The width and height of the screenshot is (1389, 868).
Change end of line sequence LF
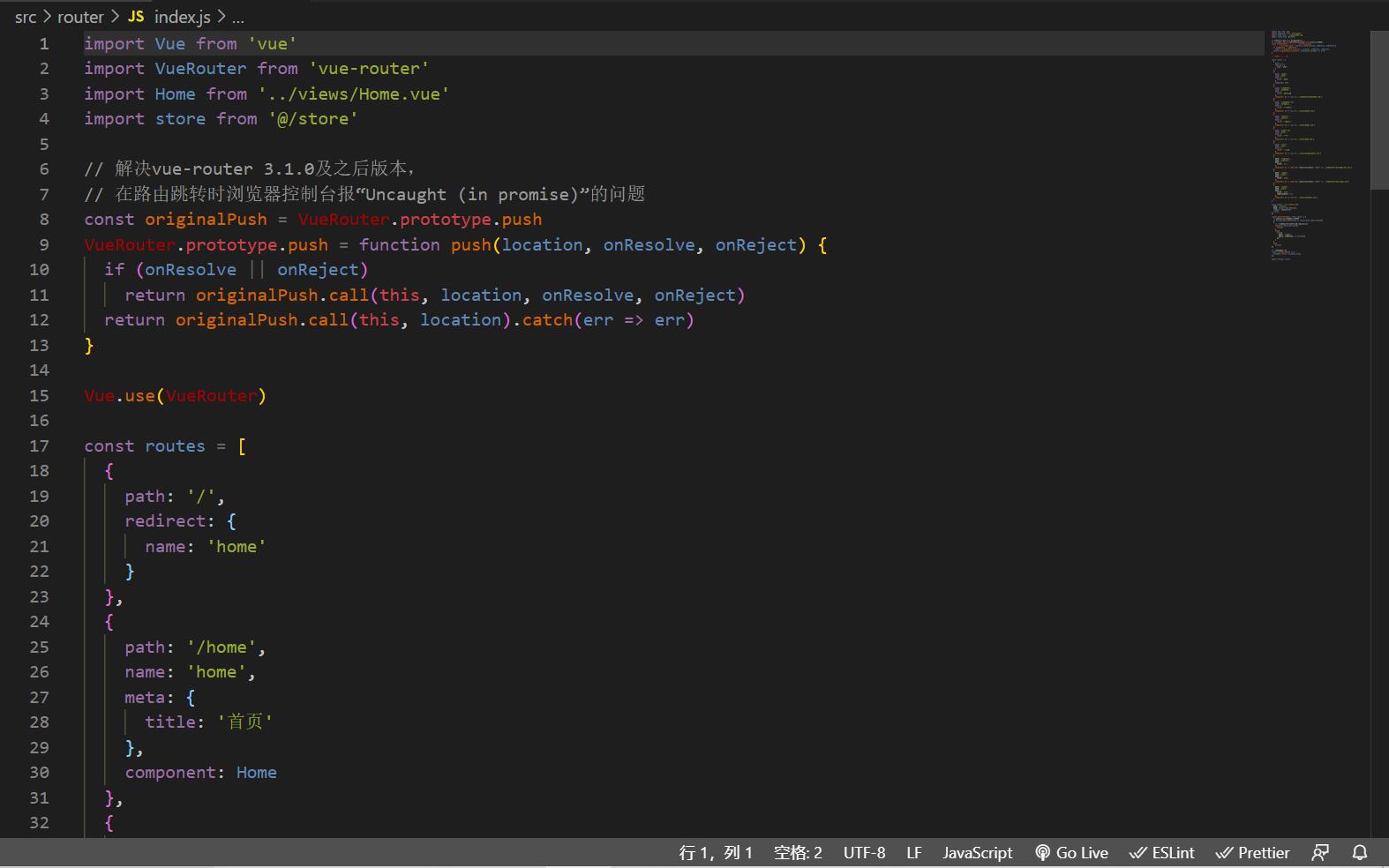click(913, 852)
